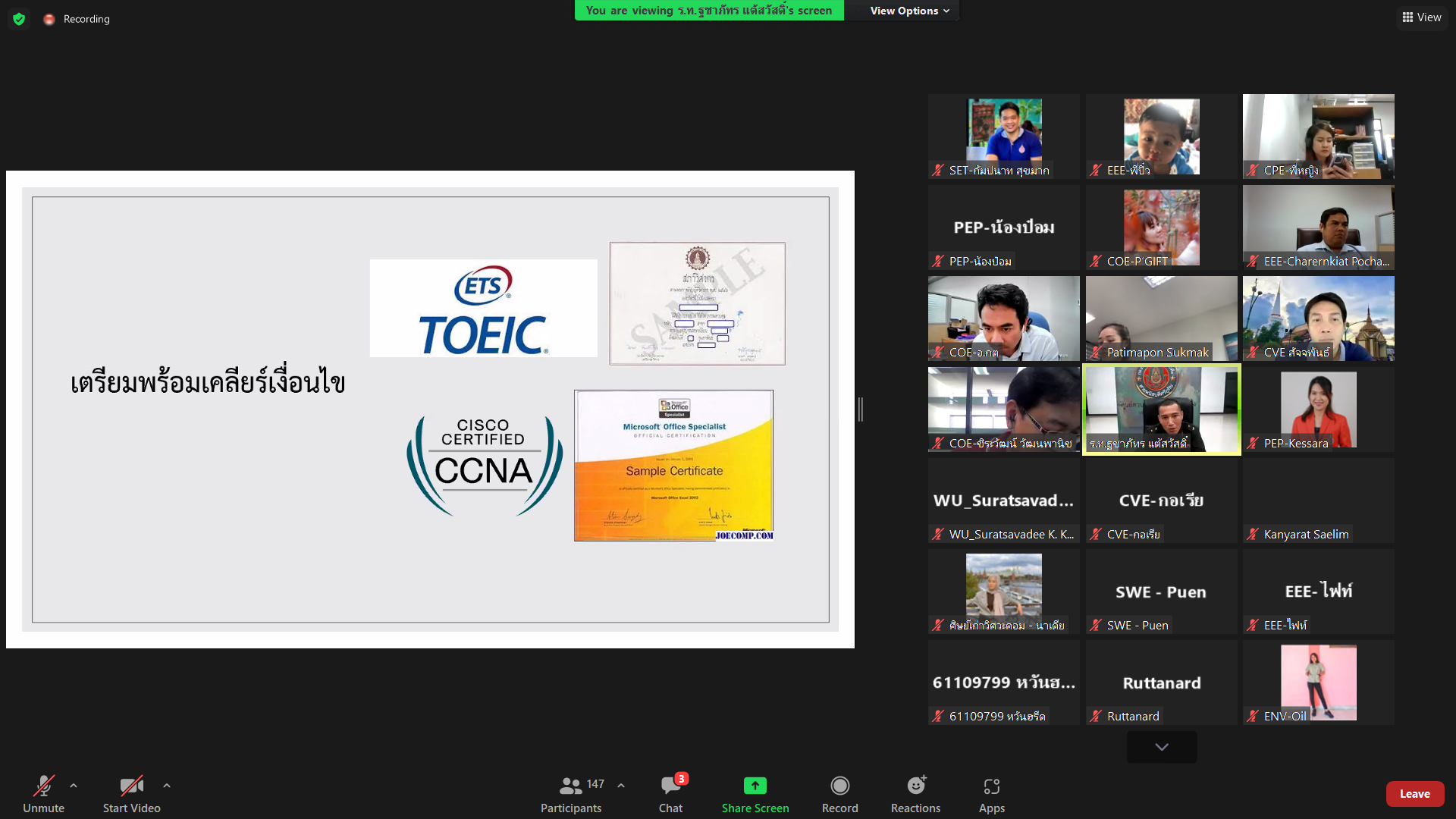Screen dimensions: 1456x819
Task: Expand video settings arrow beside Start Video
Action: pyautogui.click(x=167, y=786)
